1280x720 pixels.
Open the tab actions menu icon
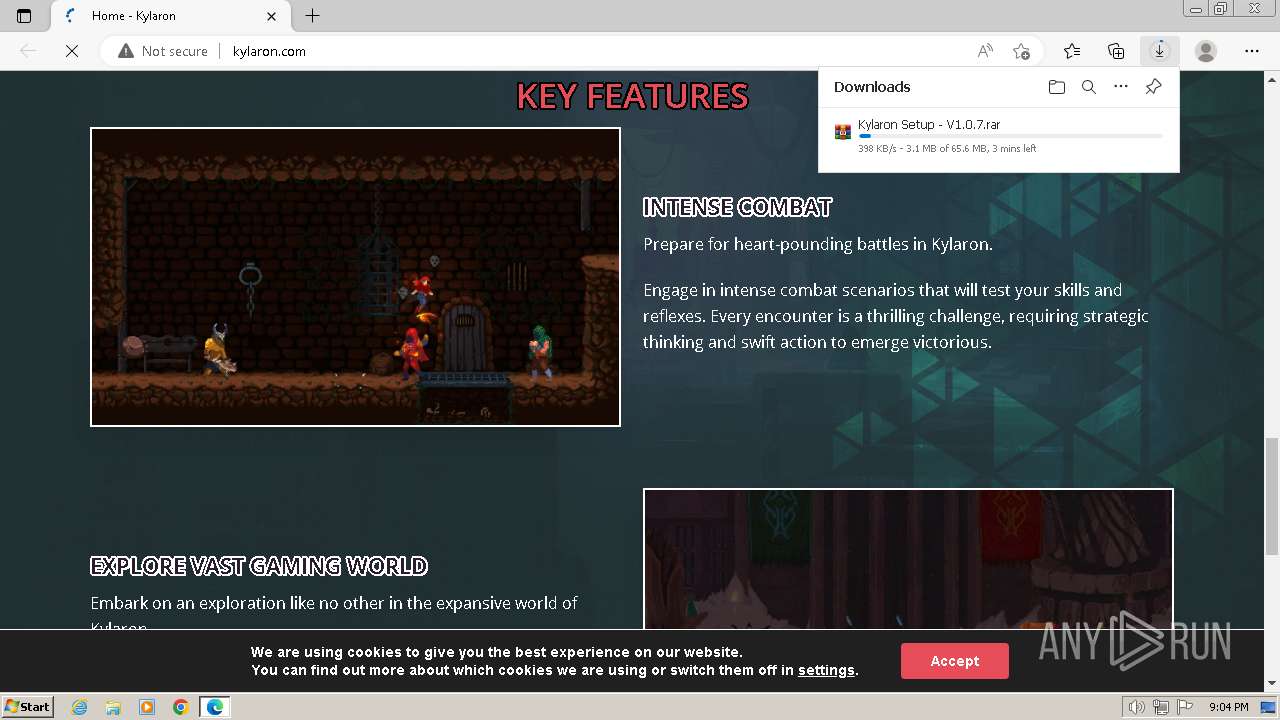(24, 16)
